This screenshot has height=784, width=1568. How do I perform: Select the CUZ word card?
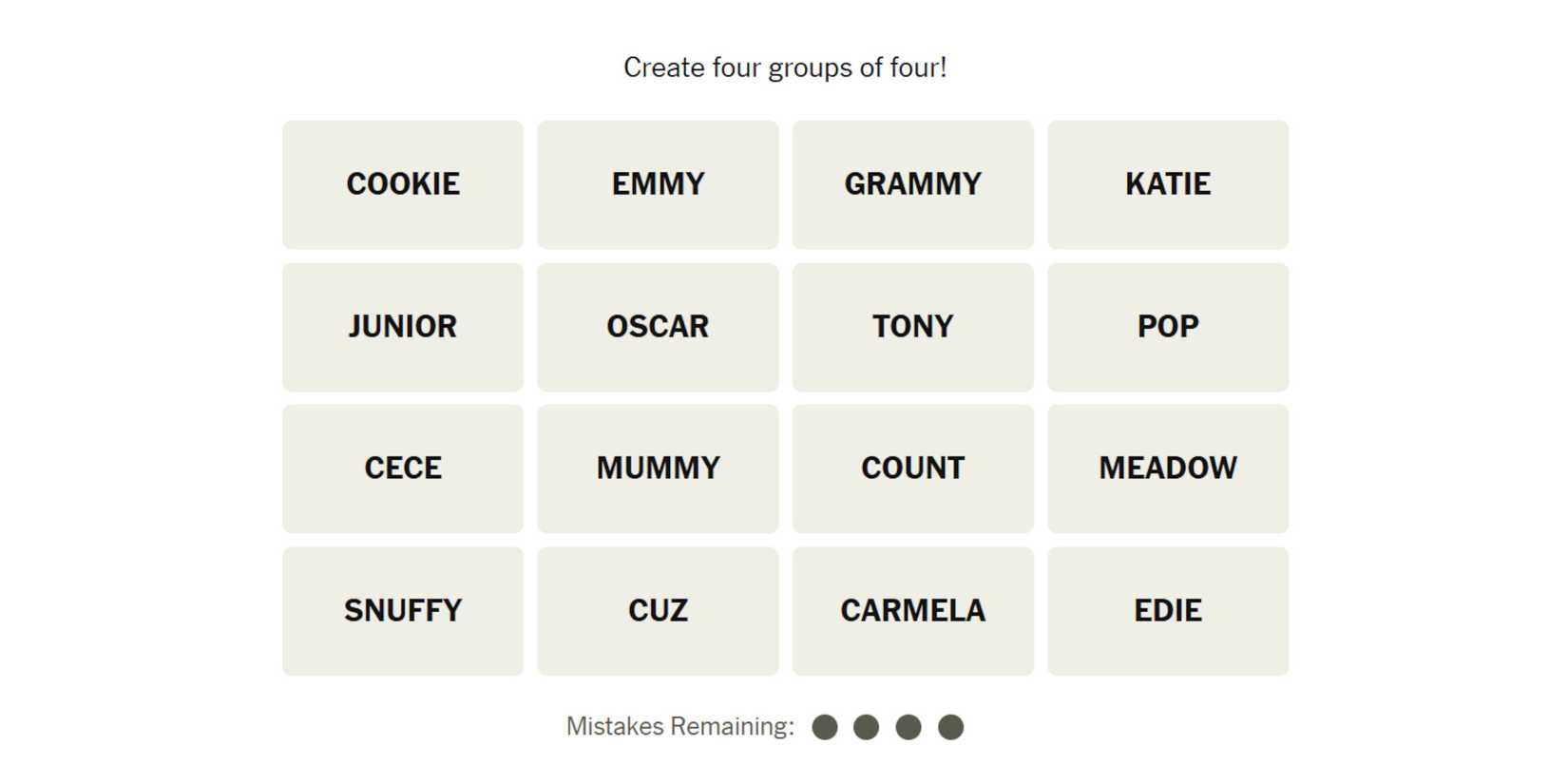click(x=658, y=611)
